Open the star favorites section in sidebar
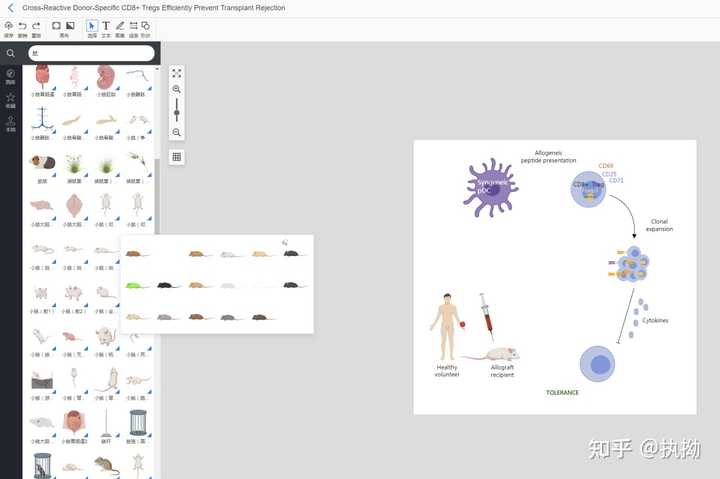 [11, 100]
